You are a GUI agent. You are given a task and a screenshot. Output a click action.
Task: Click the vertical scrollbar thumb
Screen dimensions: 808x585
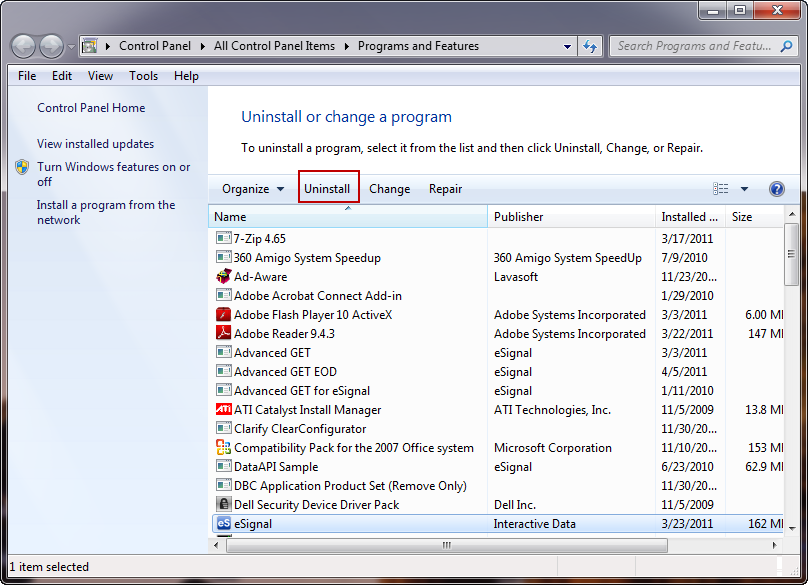[x=791, y=254]
